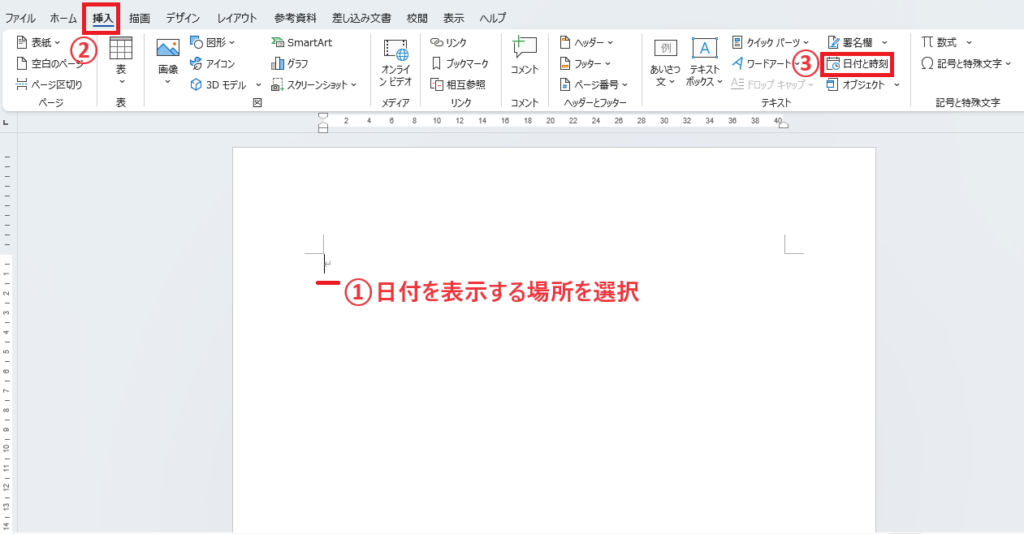Expand the 3D モデル dropdown arrow
Image resolution: width=1024 pixels, height=534 pixels.
click(x=258, y=85)
